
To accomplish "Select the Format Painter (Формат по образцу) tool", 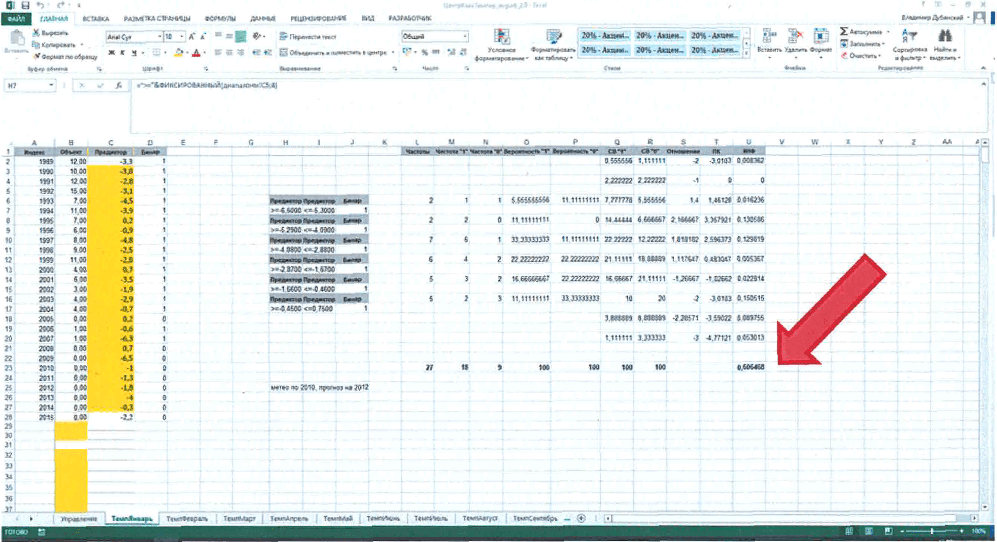I will click(36, 57).
